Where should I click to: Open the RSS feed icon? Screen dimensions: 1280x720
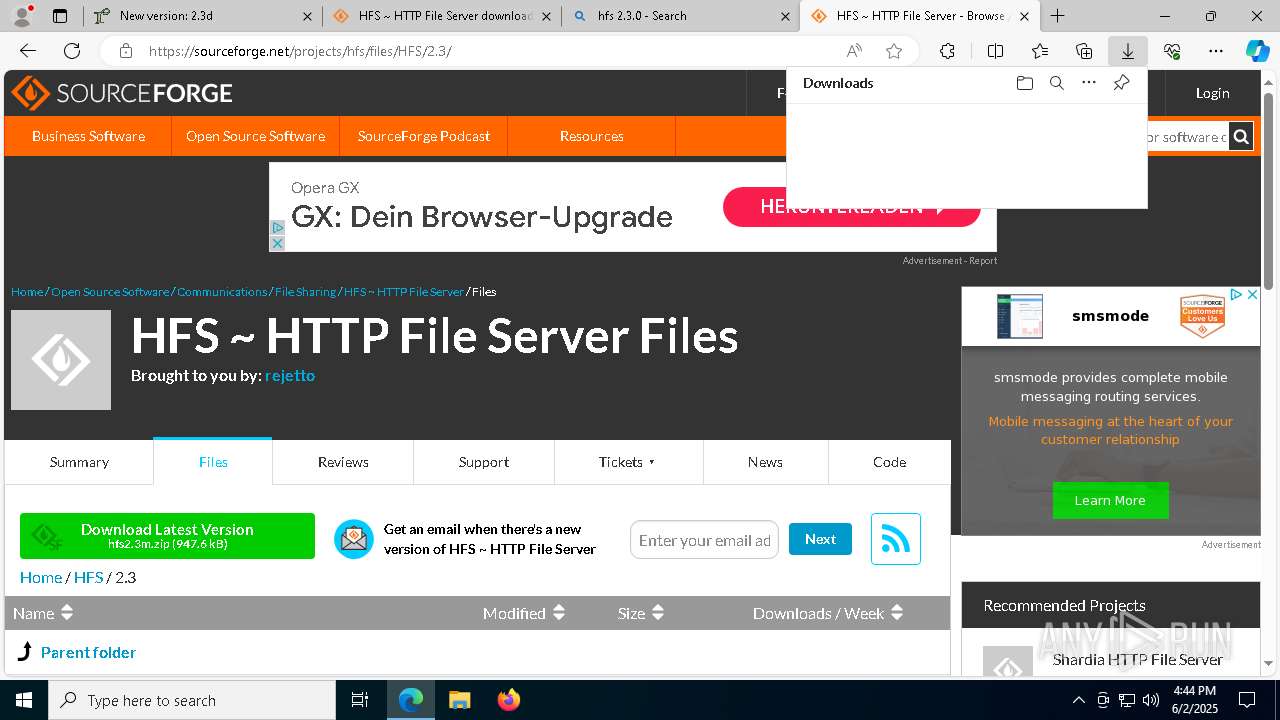point(895,539)
